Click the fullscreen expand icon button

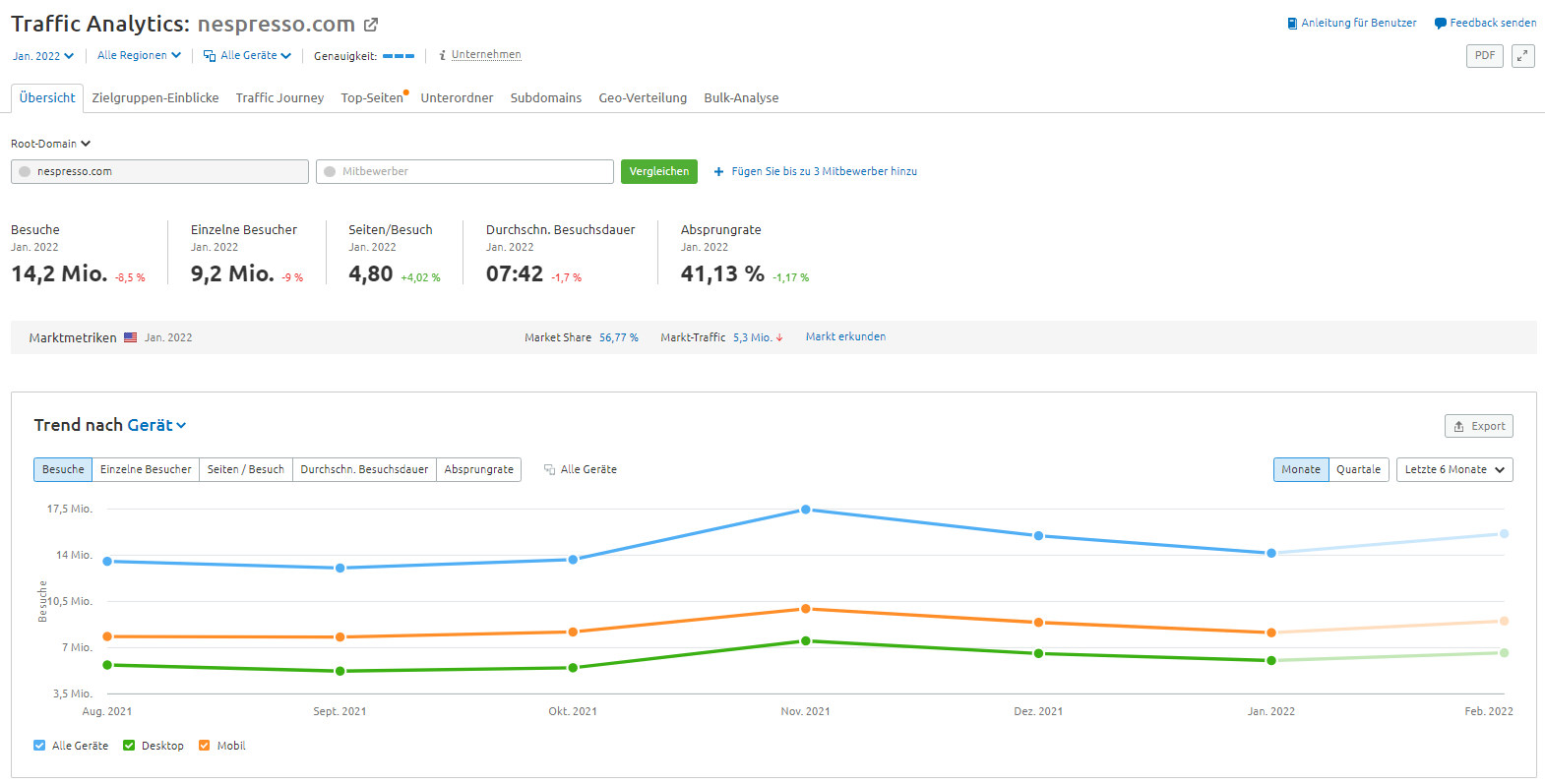(1523, 56)
